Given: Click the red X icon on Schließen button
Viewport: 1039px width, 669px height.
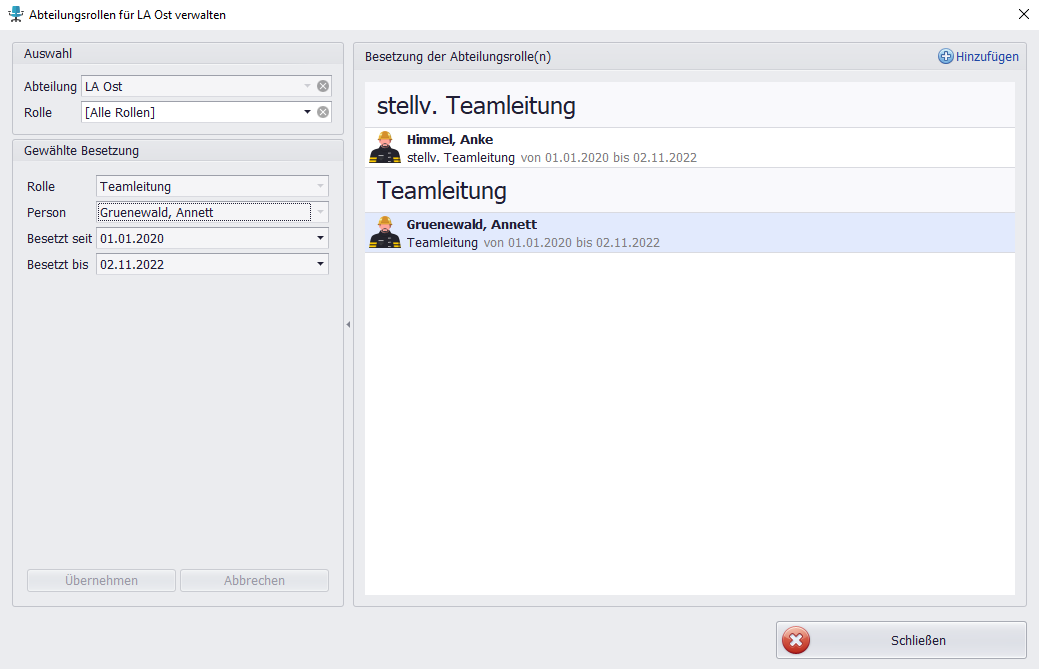Looking at the screenshot, I should click(x=796, y=641).
